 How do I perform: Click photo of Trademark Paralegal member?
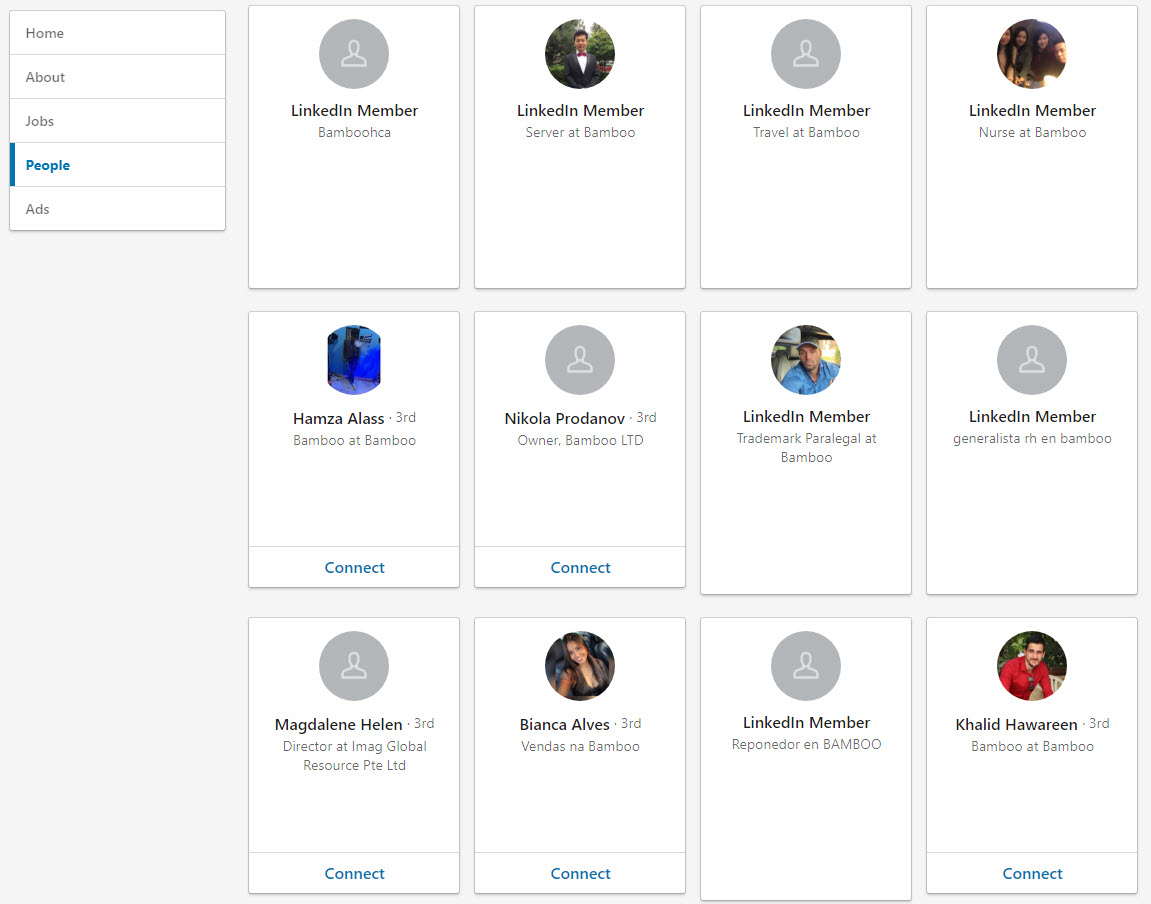tap(806, 360)
